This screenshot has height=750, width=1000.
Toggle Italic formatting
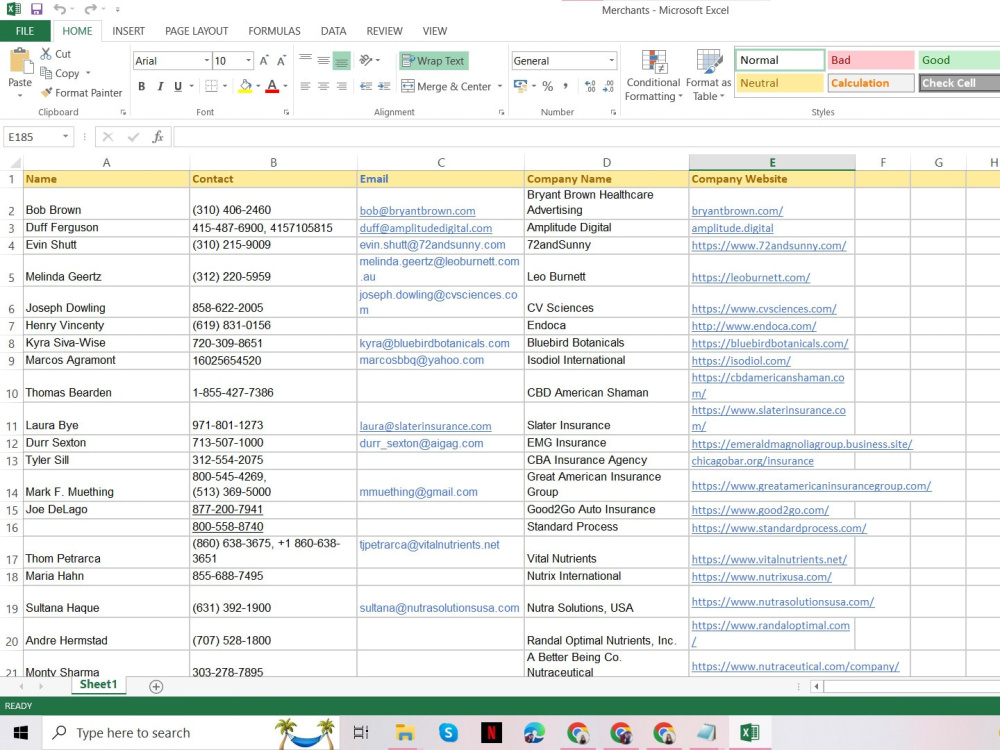159,86
